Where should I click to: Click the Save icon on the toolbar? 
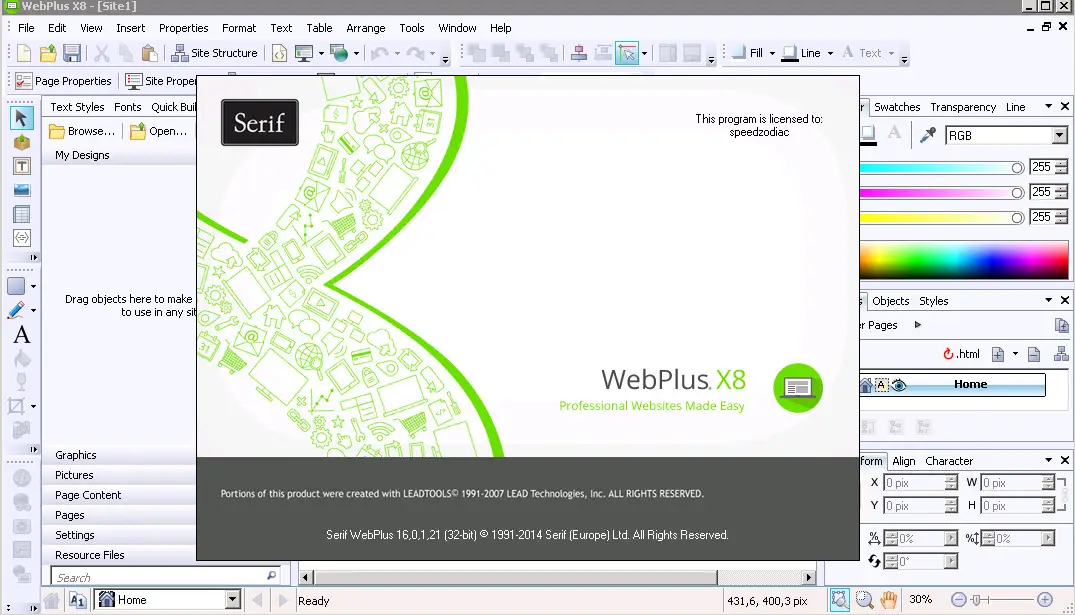click(72, 53)
